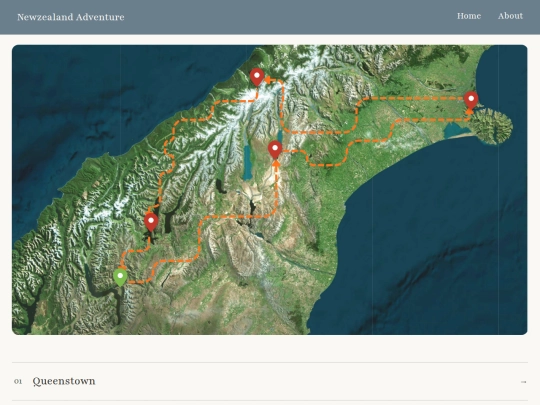Expand the Queenstown row using its right arrow
Viewport: 540px width, 405px height.
[523, 382]
